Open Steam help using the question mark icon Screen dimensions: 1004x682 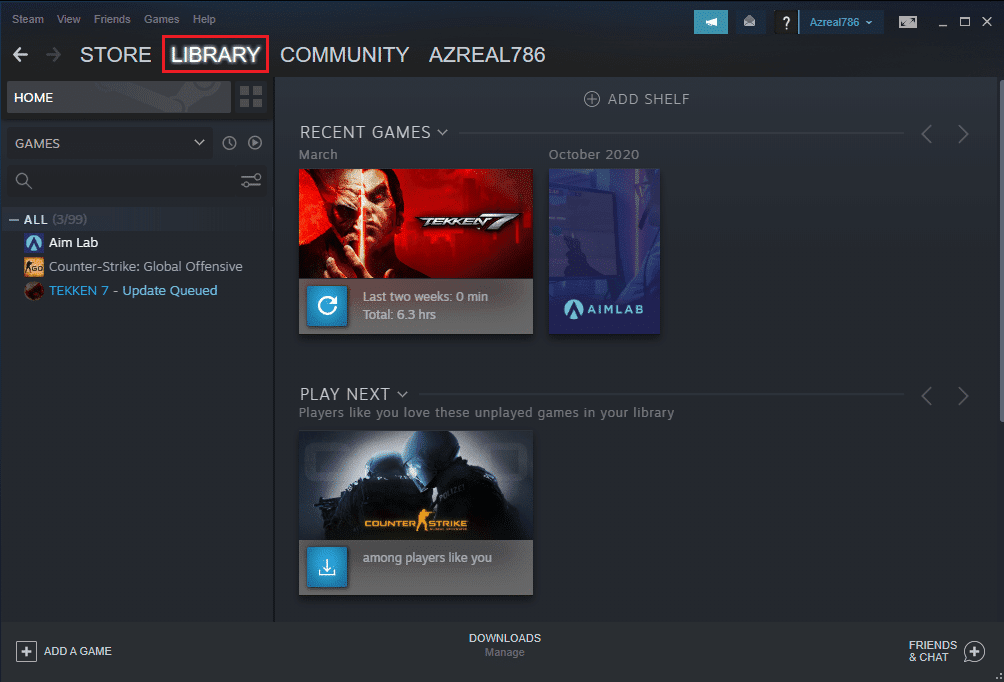point(785,21)
